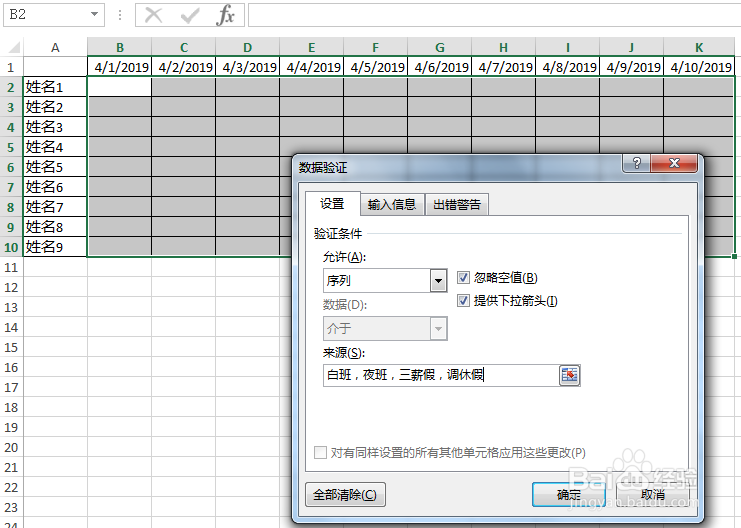Switch to the 输入信息 tab
The height and width of the screenshot is (528, 741).
point(392,205)
